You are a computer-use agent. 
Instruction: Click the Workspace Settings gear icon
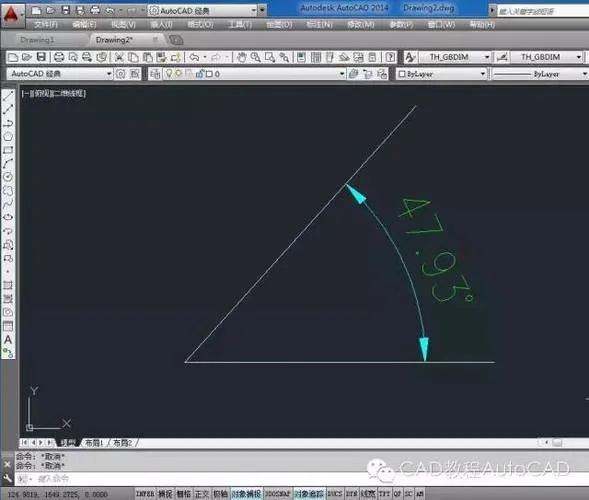pos(120,74)
